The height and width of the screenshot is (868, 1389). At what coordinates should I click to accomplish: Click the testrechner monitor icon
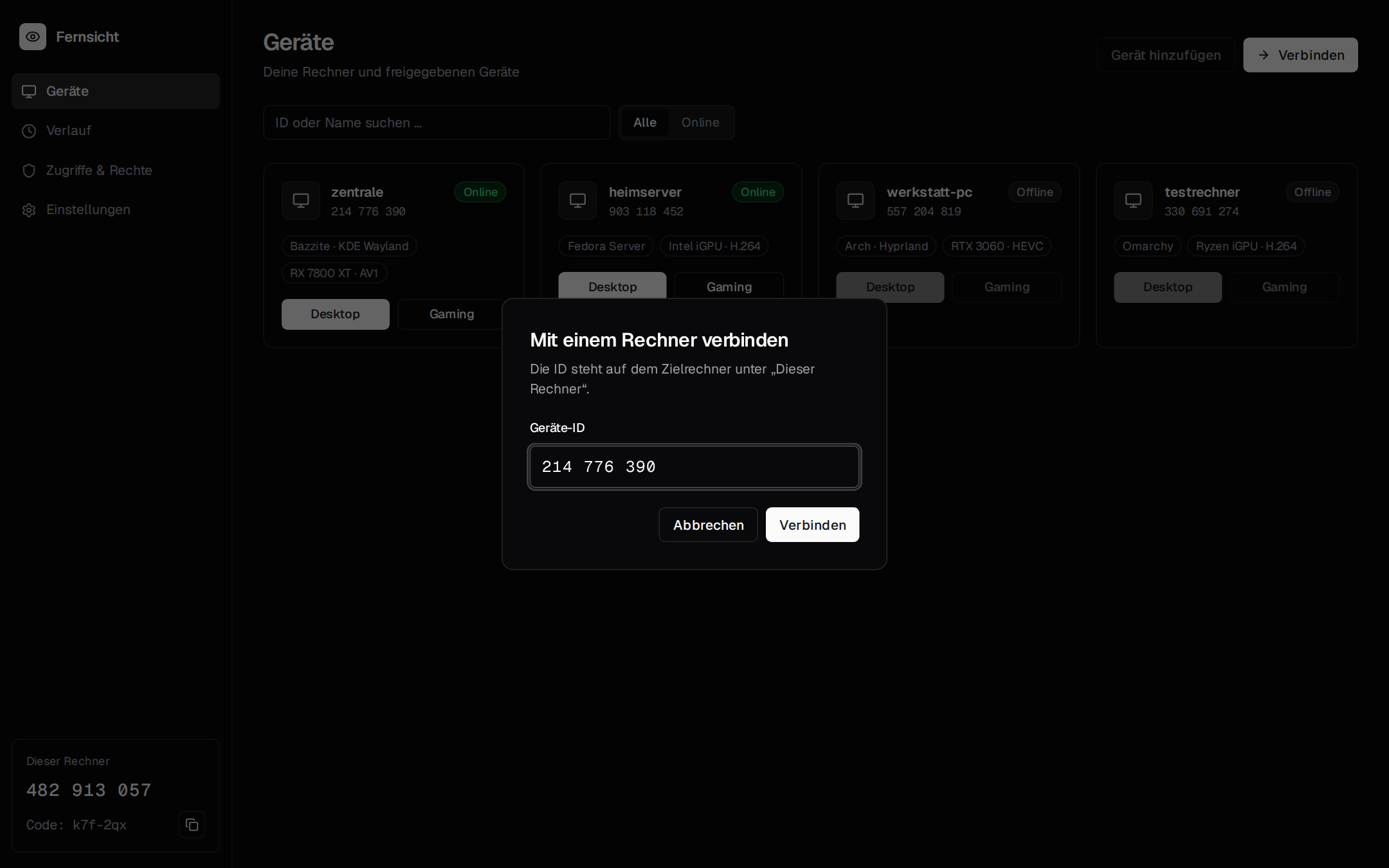click(1133, 201)
